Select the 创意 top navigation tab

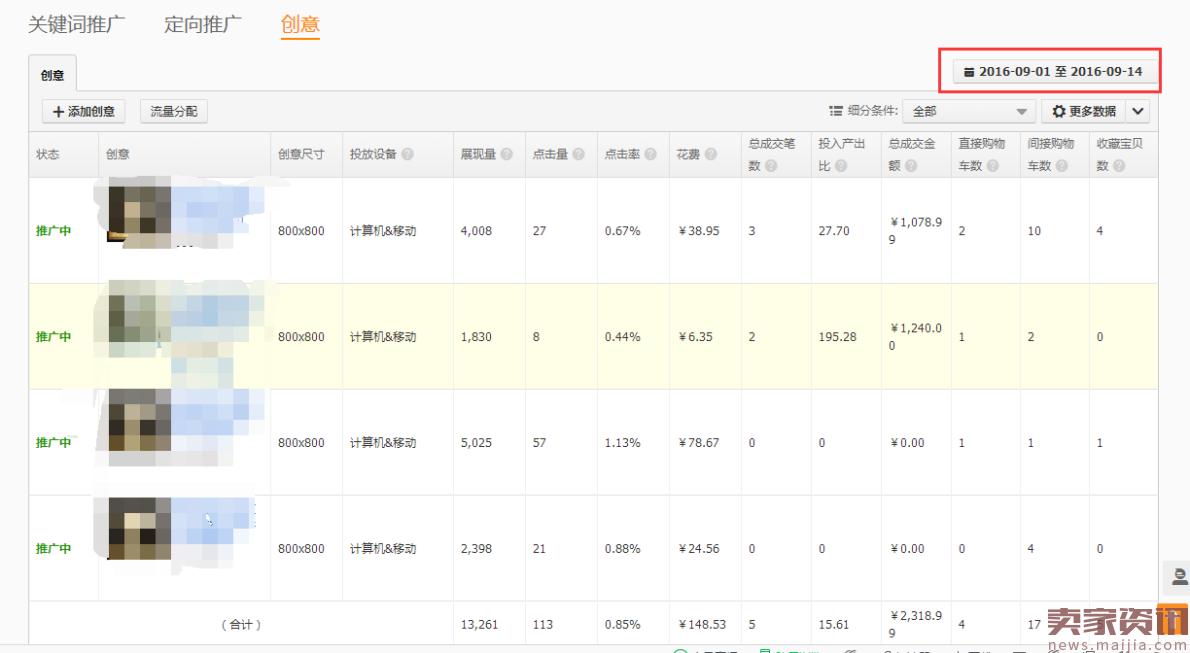(x=300, y=25)
